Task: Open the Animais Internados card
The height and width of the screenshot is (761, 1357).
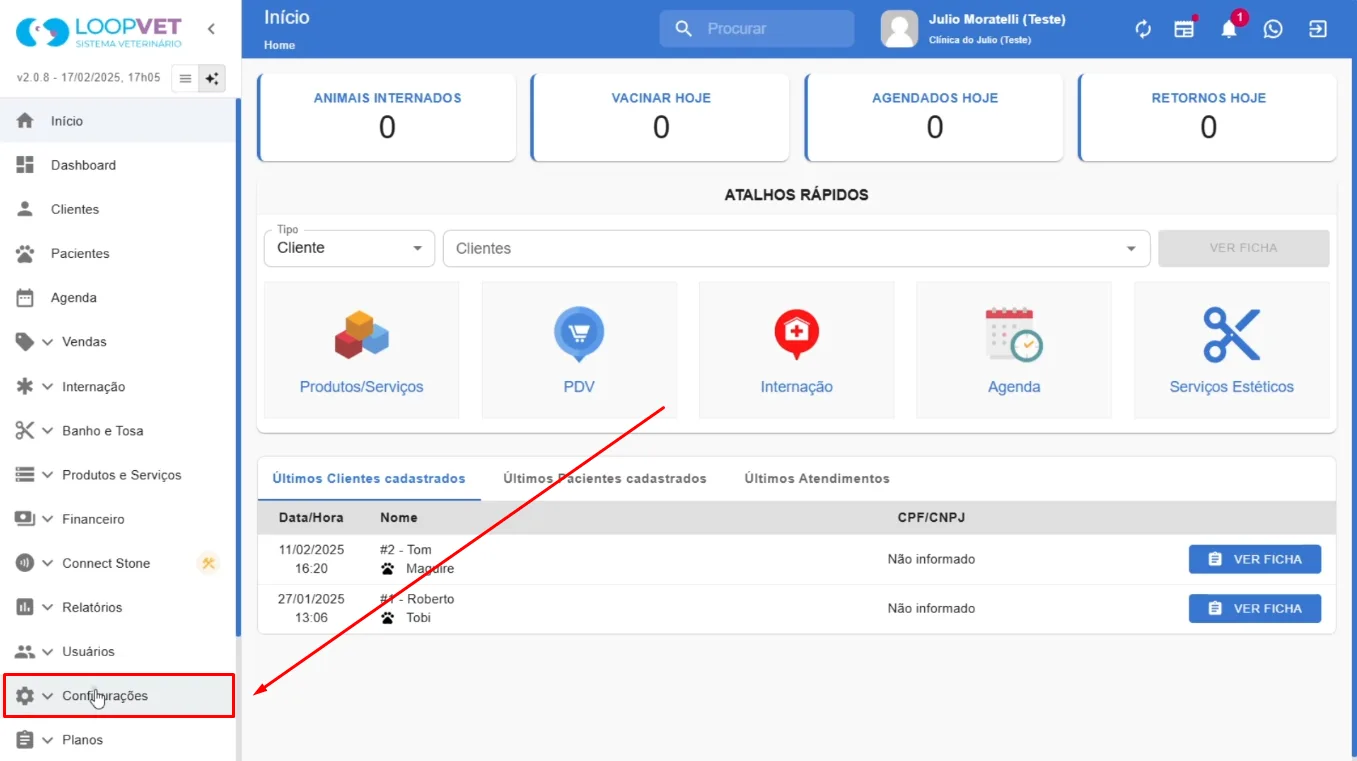Action: 387,117
